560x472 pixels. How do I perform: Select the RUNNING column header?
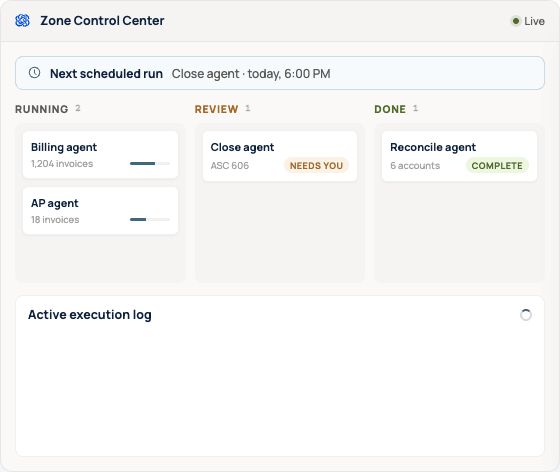(41, 109)
